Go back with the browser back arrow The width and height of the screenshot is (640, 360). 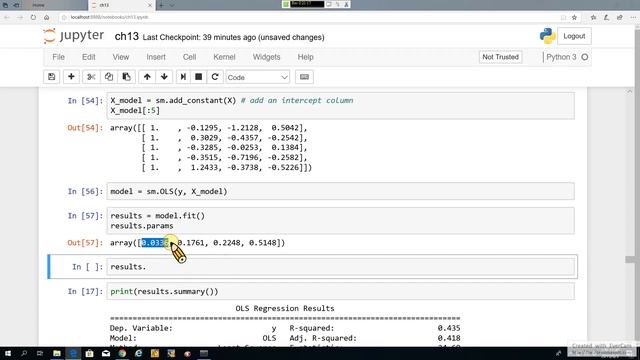7,17
